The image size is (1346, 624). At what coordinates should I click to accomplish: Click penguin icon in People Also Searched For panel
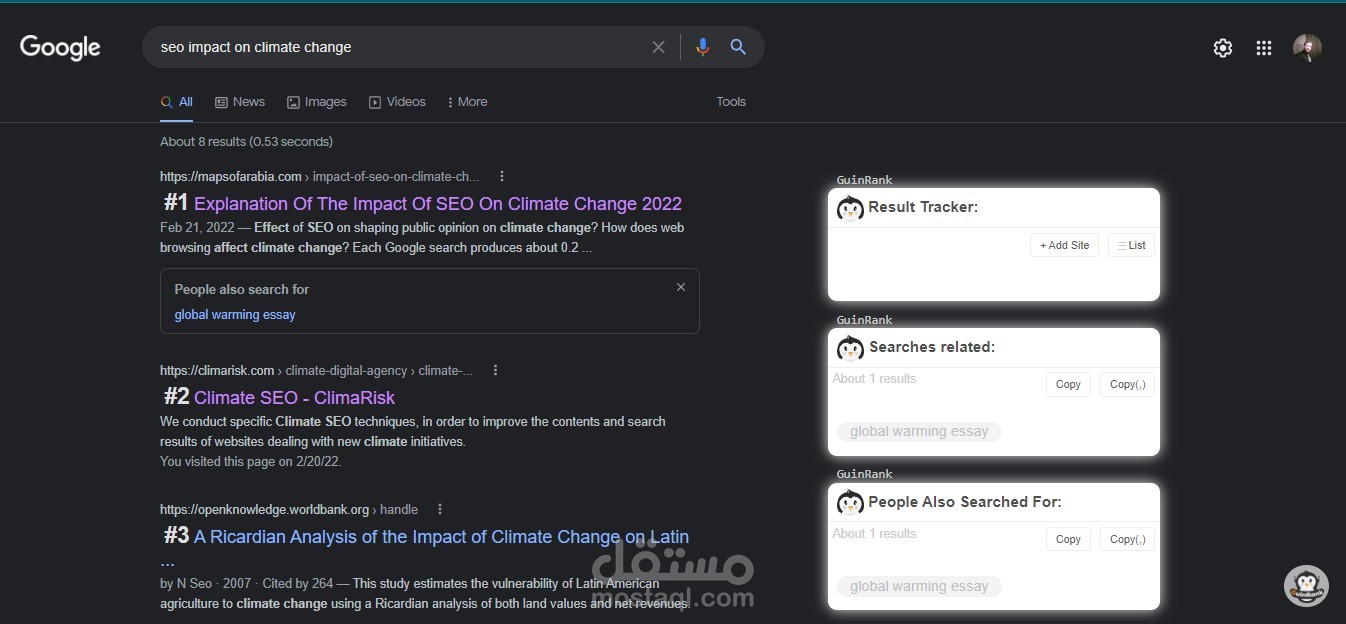point(850,503)
